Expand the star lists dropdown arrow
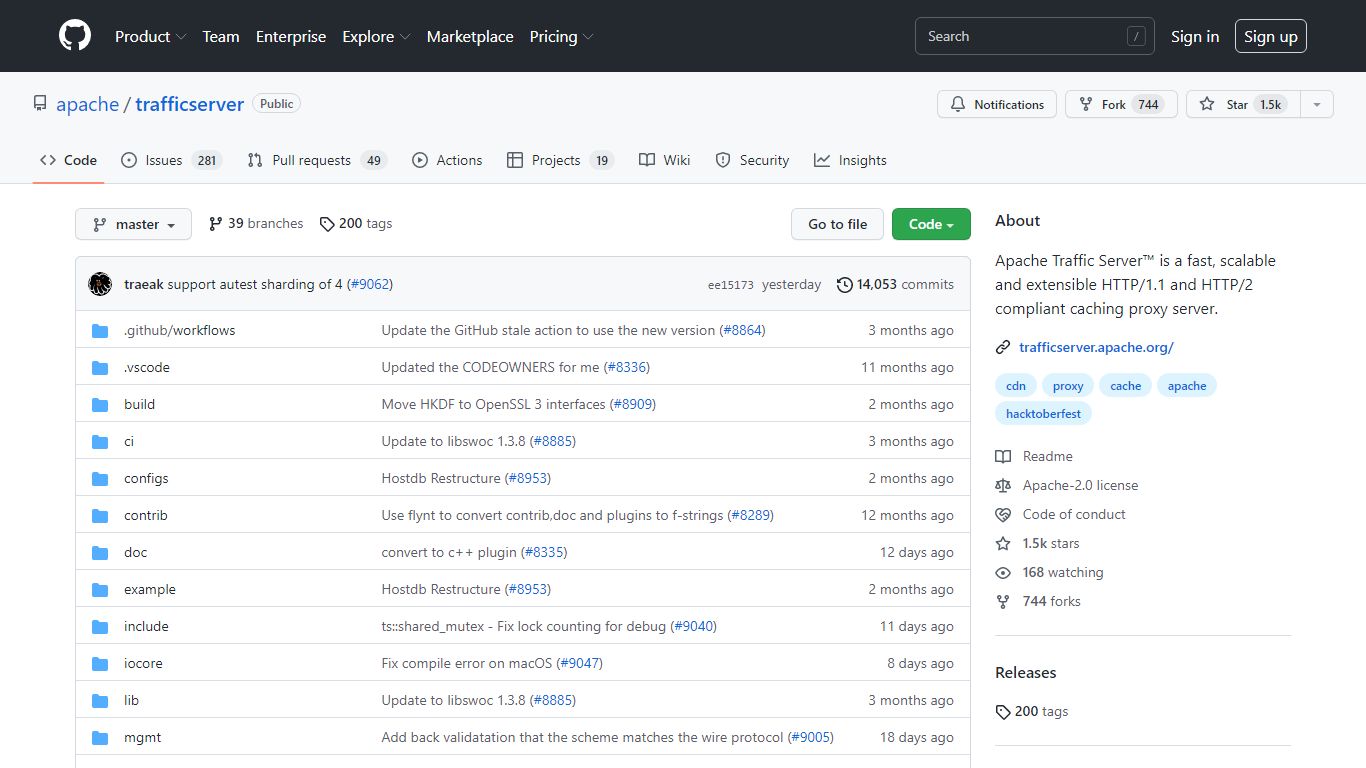This screenshot has height=768, width=1366. 1317,104
